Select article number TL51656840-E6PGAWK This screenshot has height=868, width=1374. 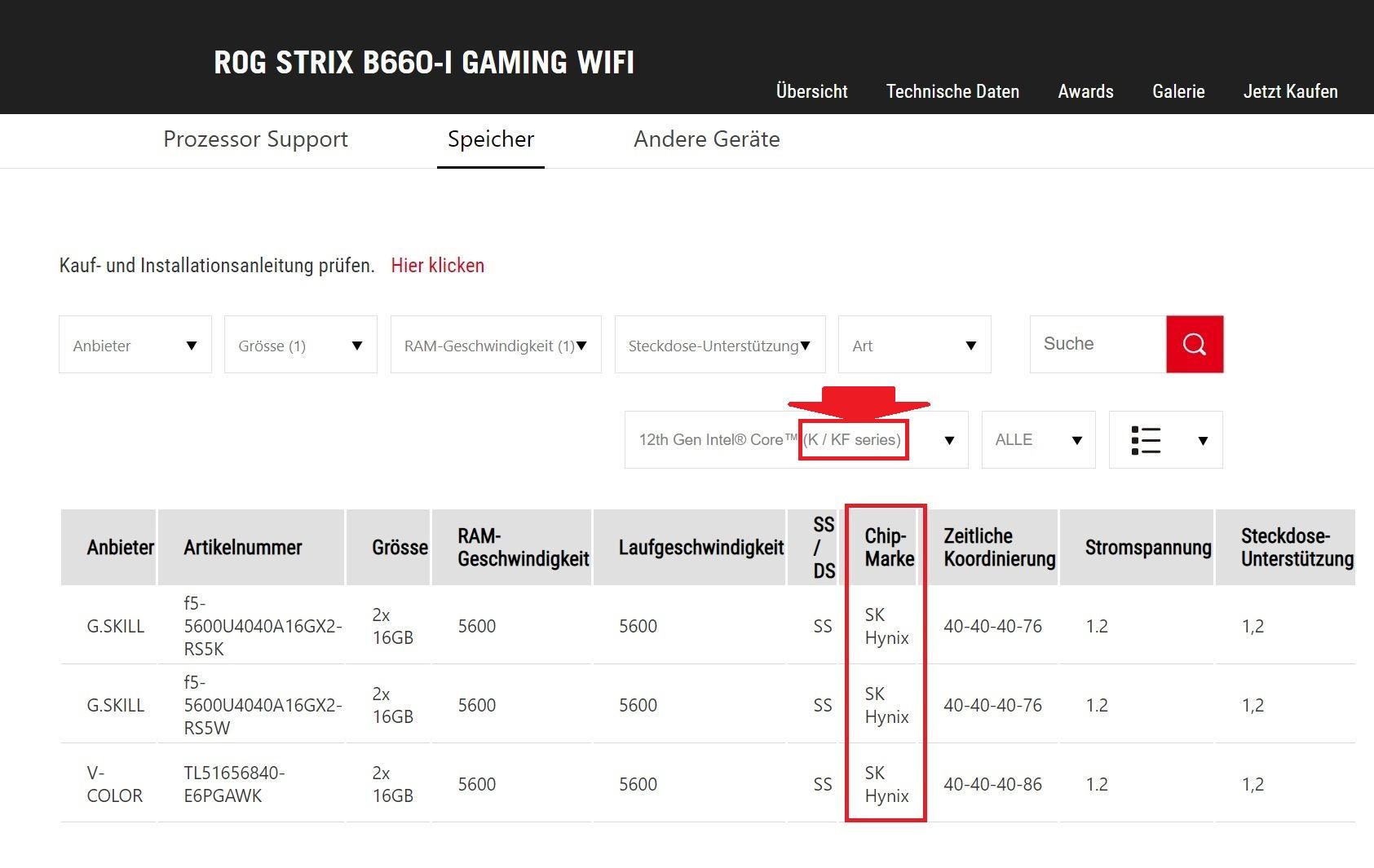point(234,784)
